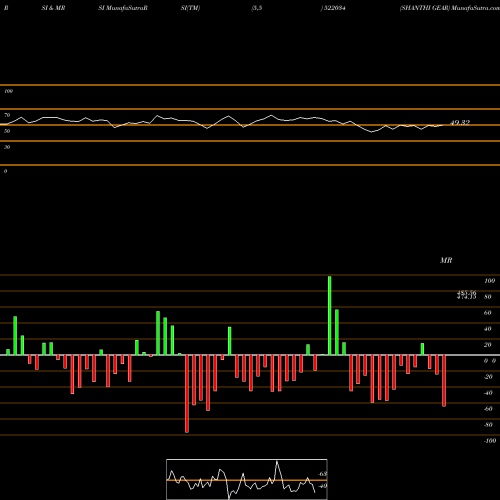Click the 50 level label on RSI axis

[x=7, y=131]
